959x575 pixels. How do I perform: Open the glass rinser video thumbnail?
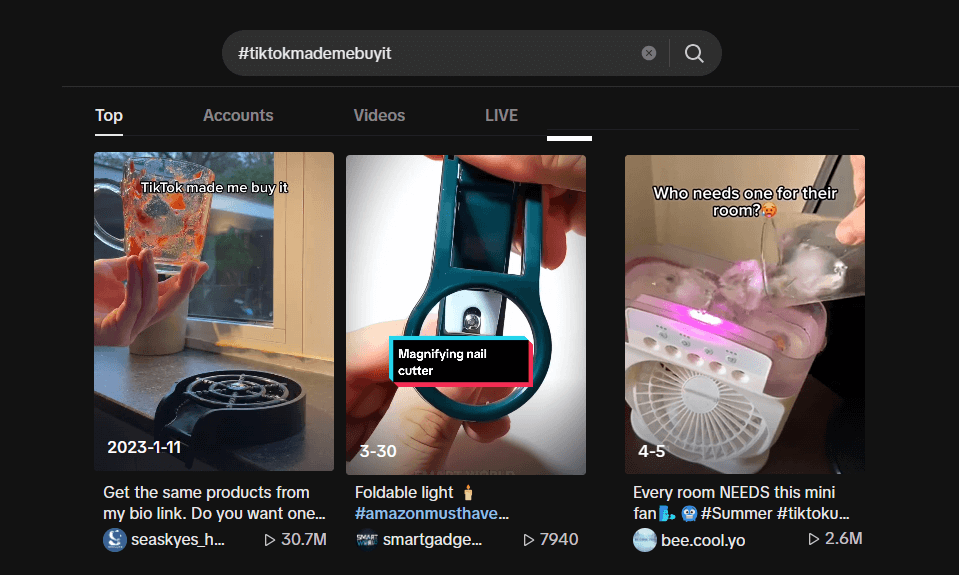pos(213,311)
